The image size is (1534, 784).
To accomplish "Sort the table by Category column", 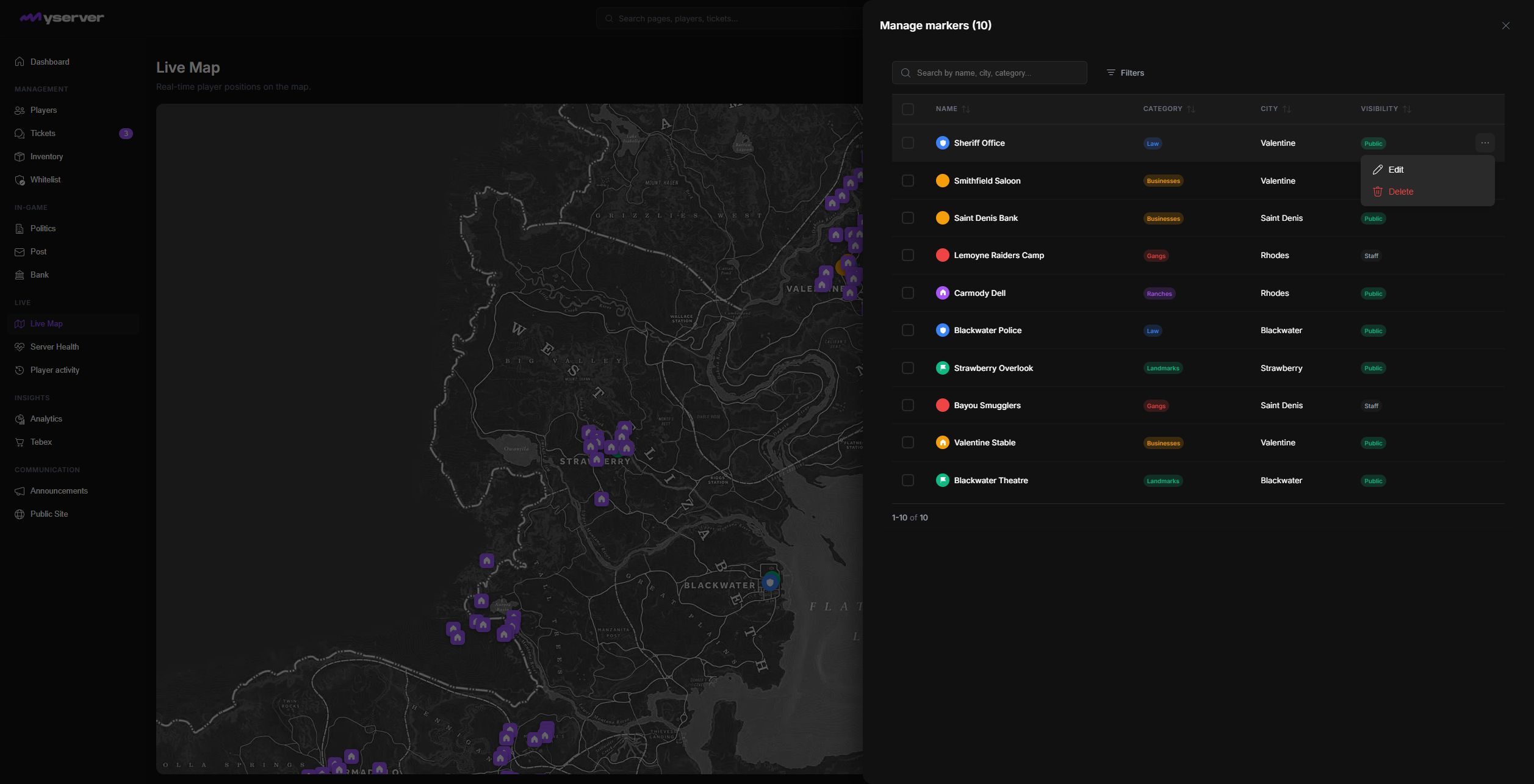I will coord(1169,109).
